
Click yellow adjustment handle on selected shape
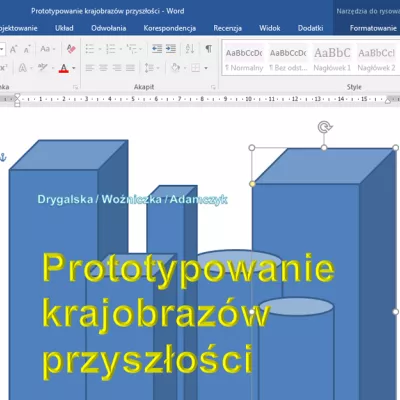point(252,184)
